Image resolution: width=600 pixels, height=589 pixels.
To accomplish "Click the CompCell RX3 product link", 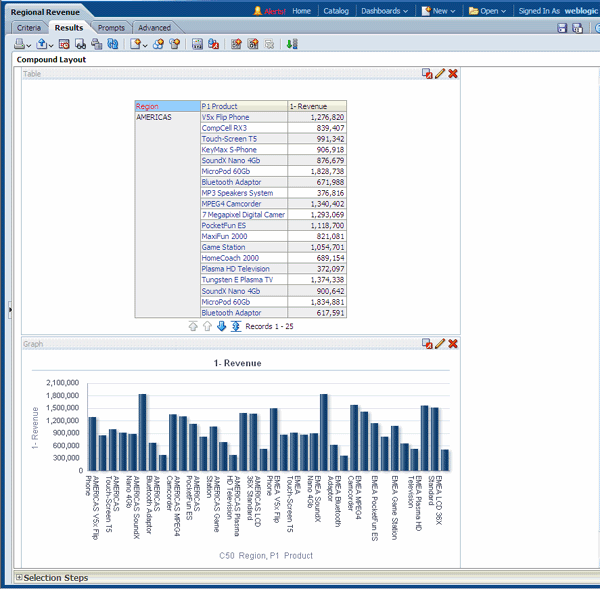I will click(x=224, y=128).
